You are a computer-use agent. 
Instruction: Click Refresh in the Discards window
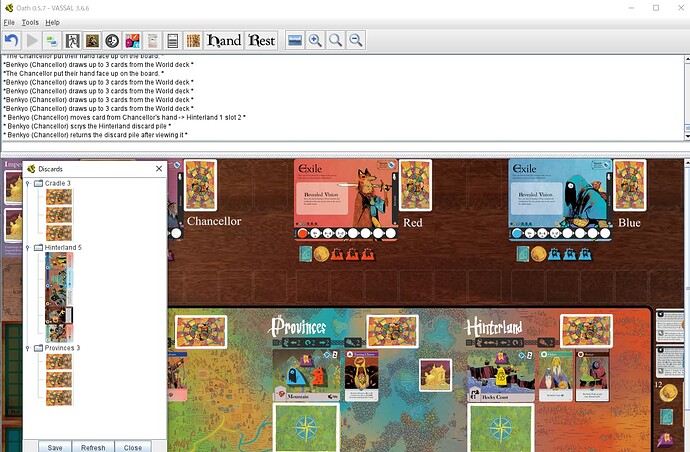pos(93,447)
